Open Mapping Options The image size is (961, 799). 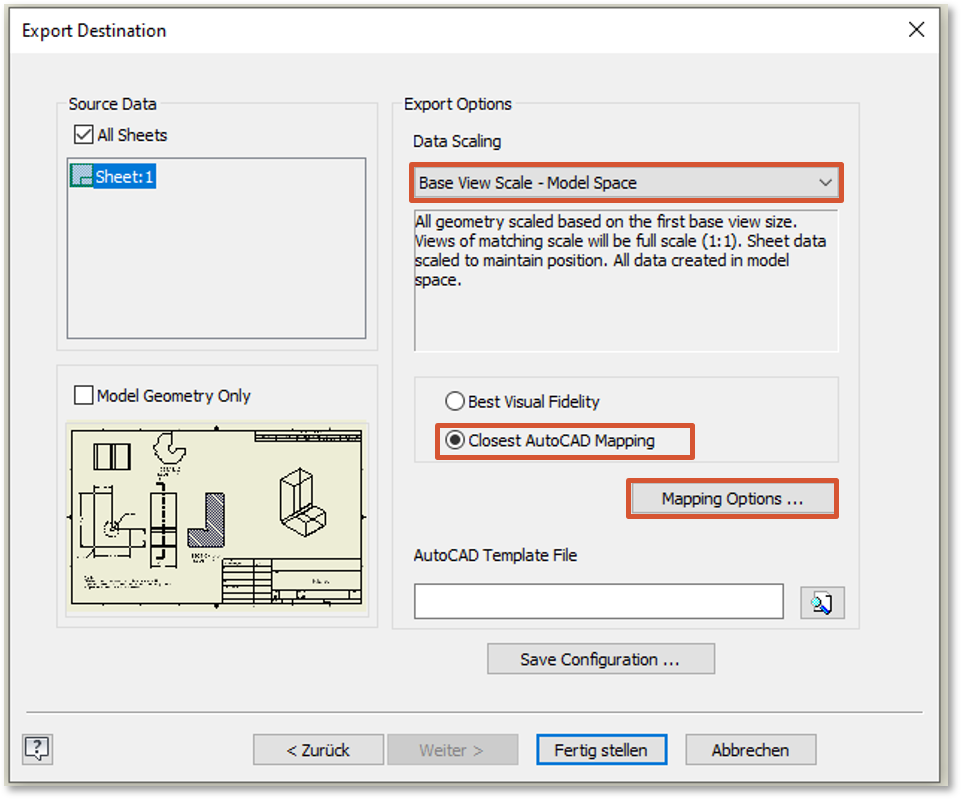coord(732,499)
